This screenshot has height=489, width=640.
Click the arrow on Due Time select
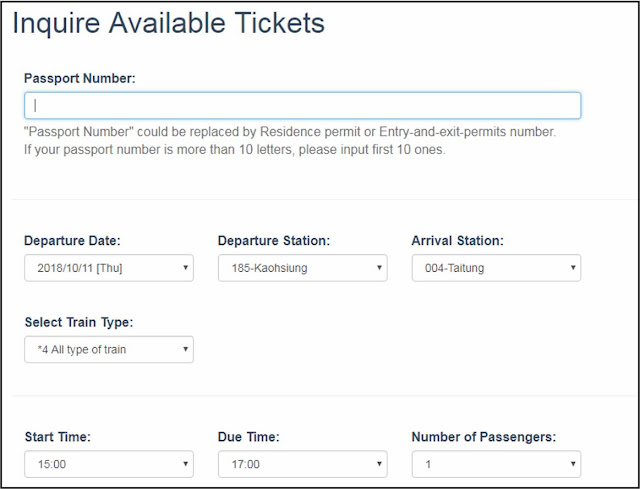pos(379,464)
